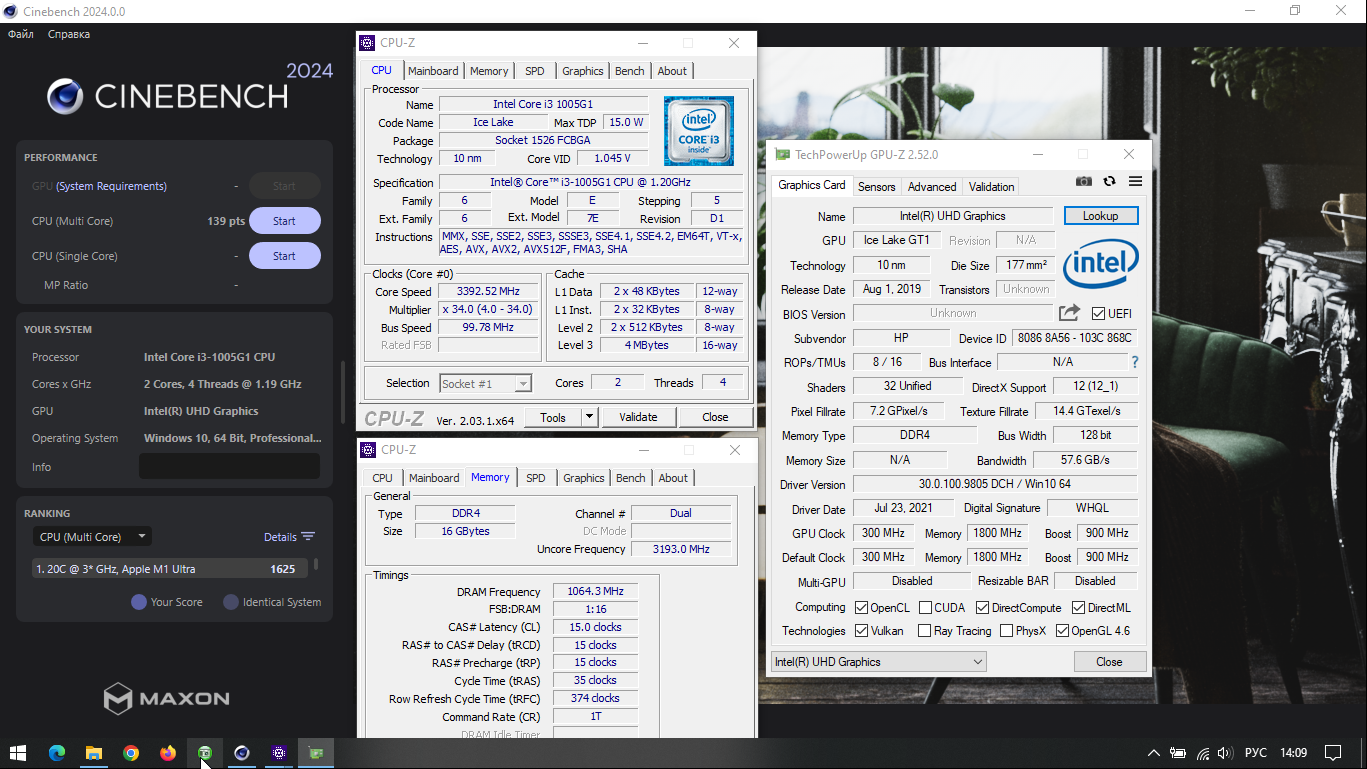Toggle PhysX checkbox
Viewport: 1367px width, 769px height.
[1005, 631]
